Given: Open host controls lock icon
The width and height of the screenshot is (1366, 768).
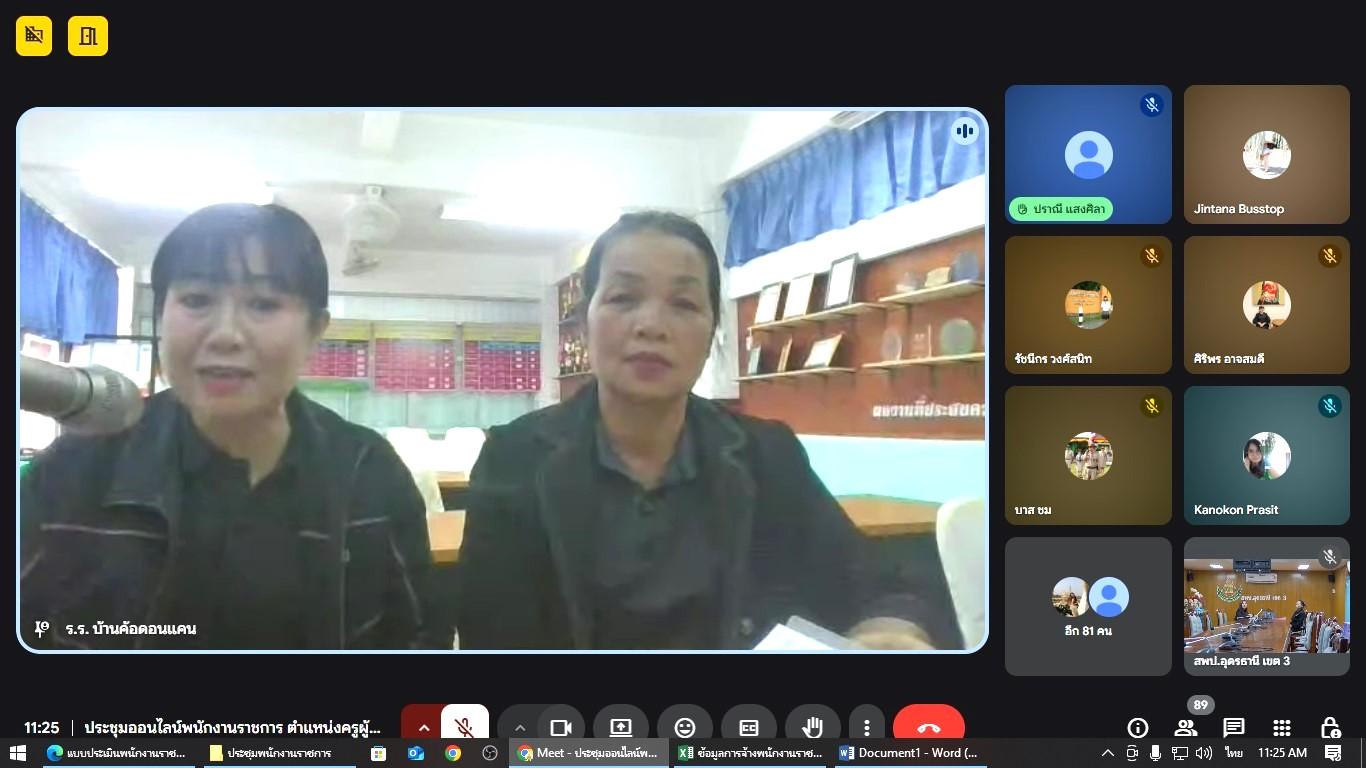Looking at the screenshot, I should [x=1330, y=727].
